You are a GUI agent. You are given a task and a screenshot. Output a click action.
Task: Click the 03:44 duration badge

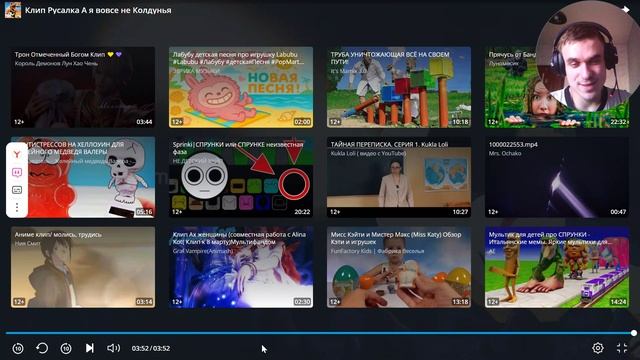(x=144, y=122)
